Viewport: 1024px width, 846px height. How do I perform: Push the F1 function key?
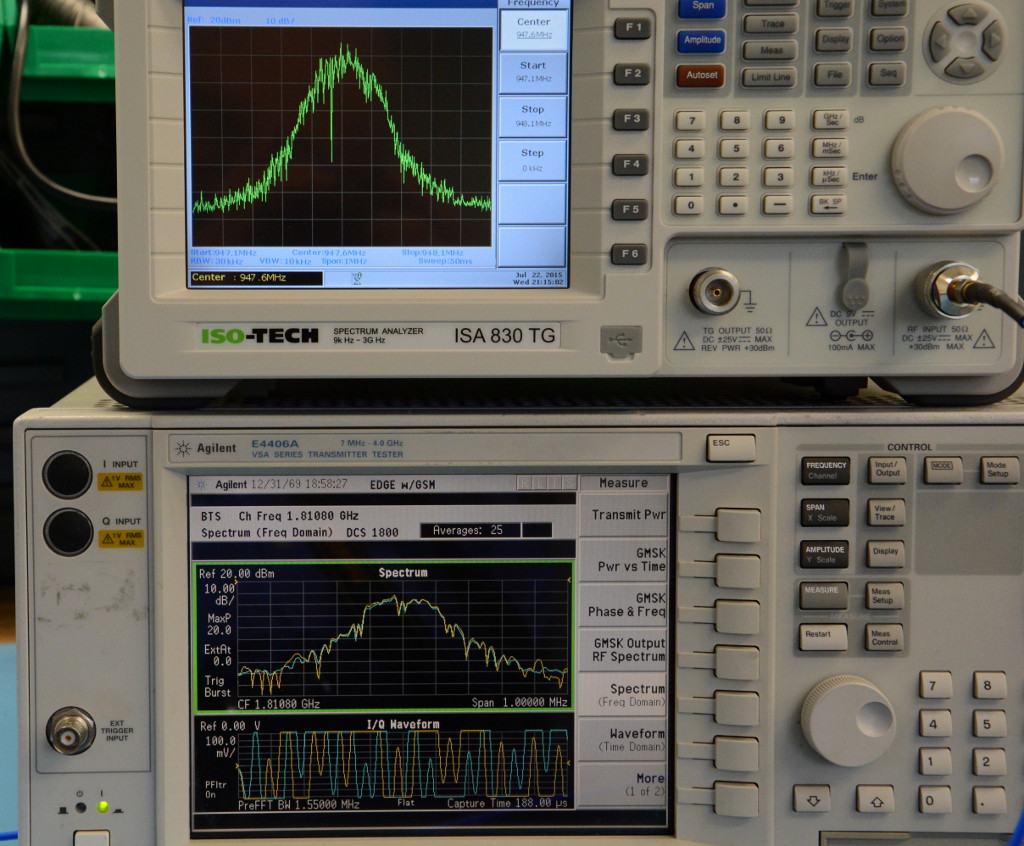tap(632, 27)
